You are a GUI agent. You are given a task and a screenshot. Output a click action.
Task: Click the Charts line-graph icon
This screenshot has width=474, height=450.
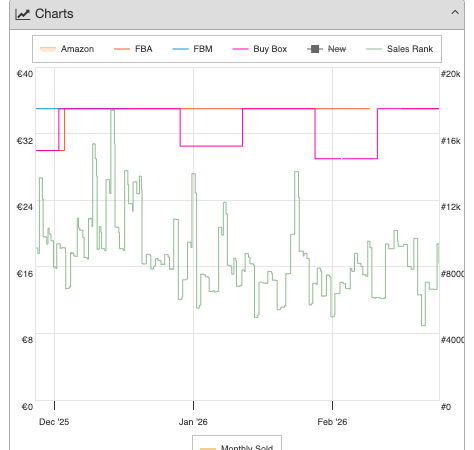click(x=23, y=14)
